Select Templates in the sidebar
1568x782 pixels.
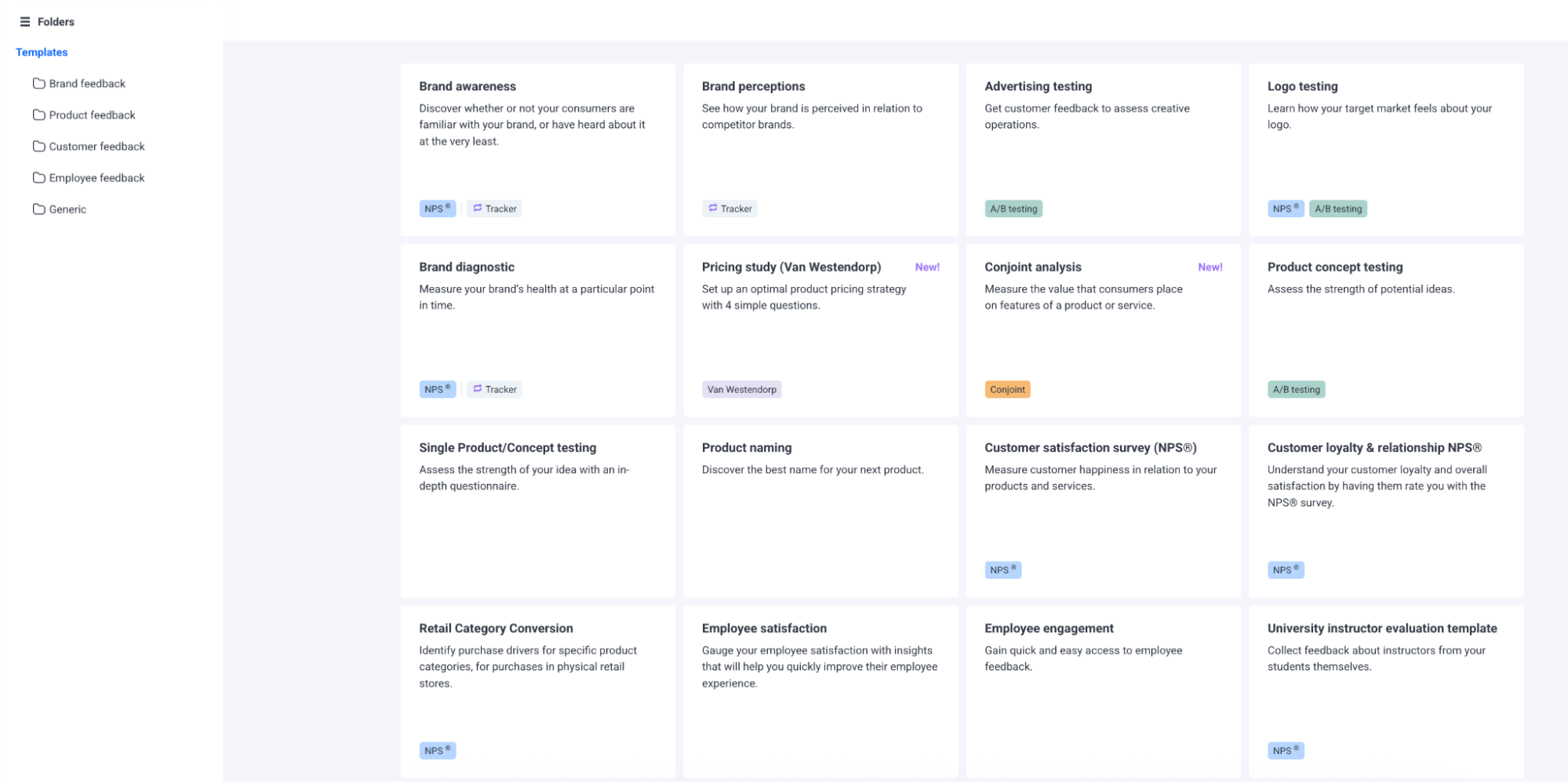pos(42,52)
